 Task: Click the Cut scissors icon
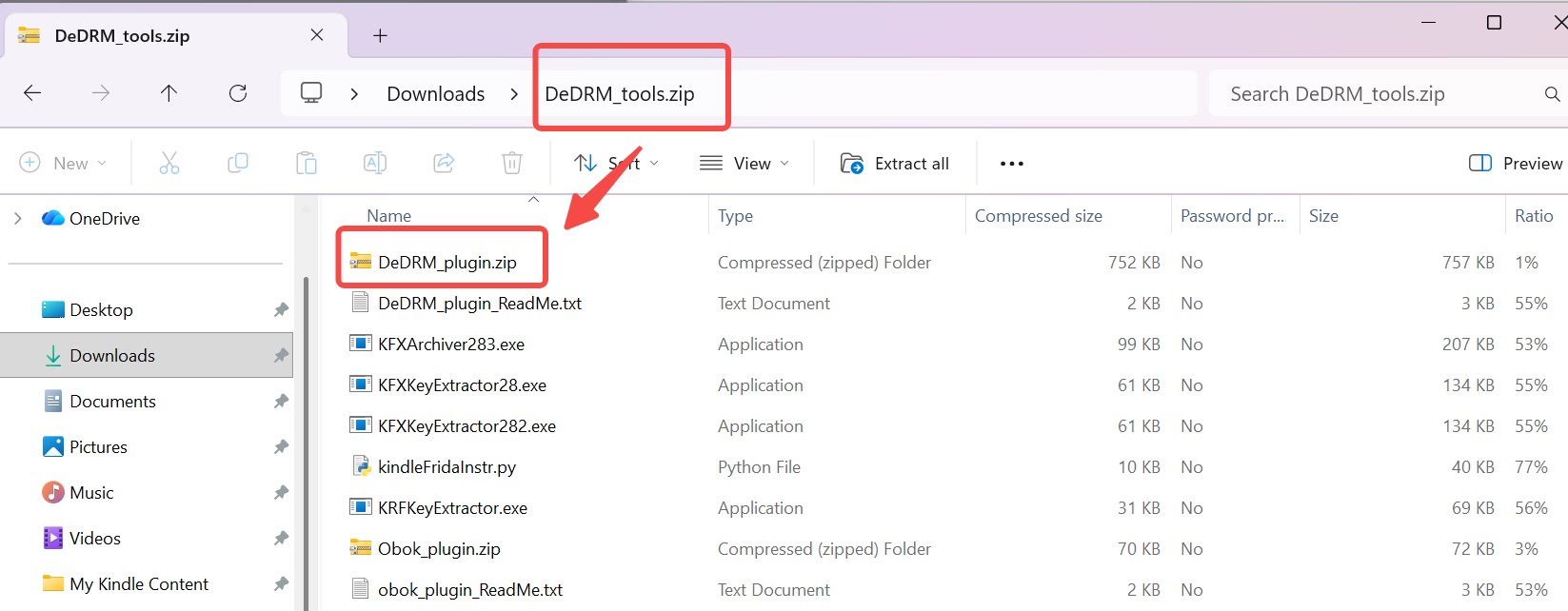[x=169, y=164]
